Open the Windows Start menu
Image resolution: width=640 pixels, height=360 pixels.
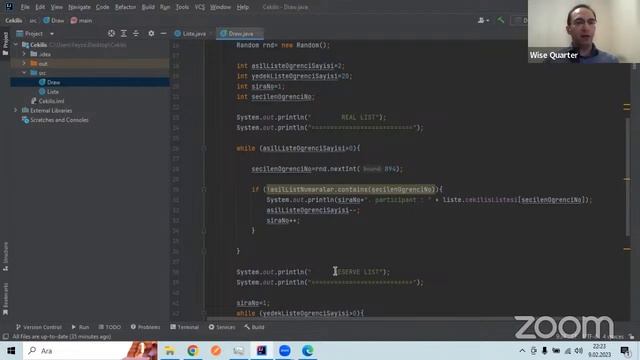(x=11, y=351)
